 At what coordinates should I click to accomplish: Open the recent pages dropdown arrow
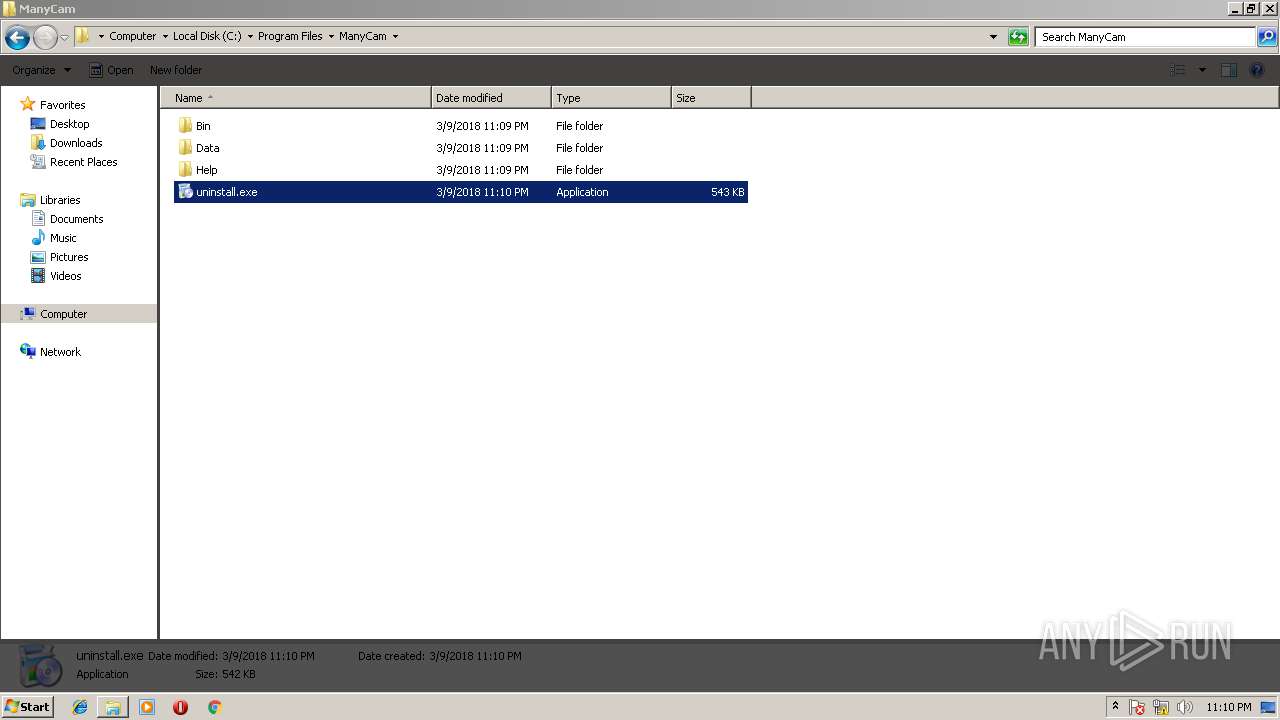click(x=64, y=38)
